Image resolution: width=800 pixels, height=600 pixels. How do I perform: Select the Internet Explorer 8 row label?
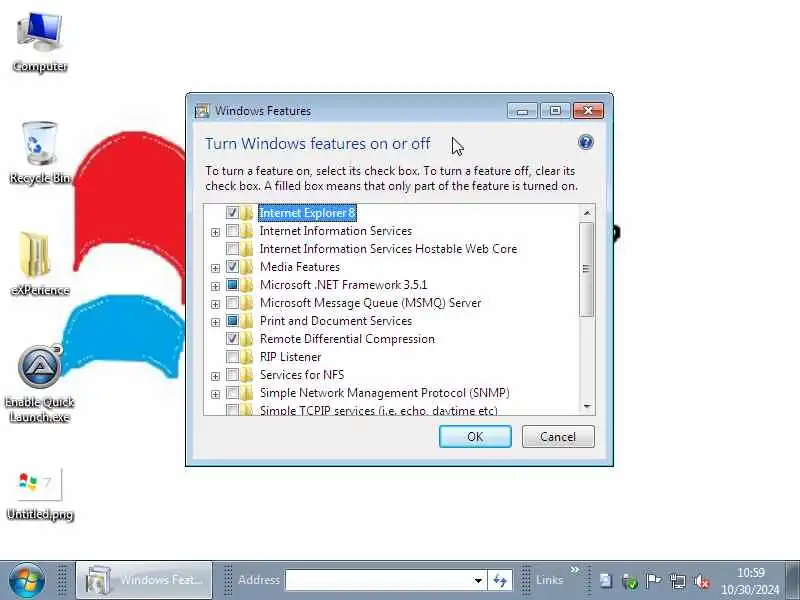click(308, 213)
